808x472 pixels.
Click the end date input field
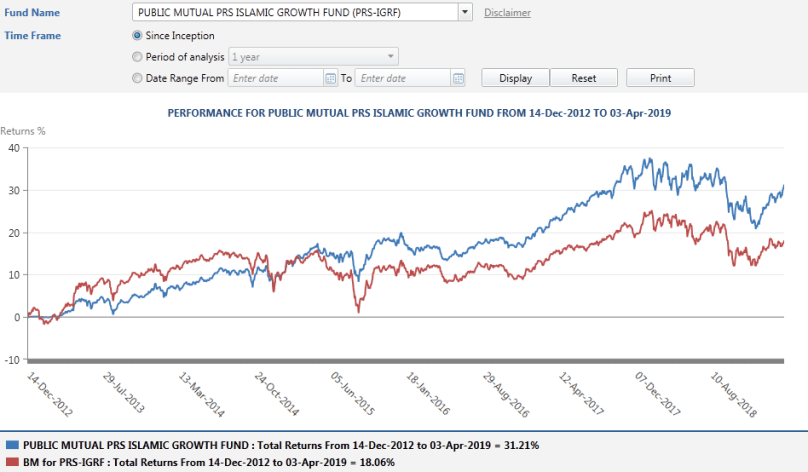pos(402,78)
